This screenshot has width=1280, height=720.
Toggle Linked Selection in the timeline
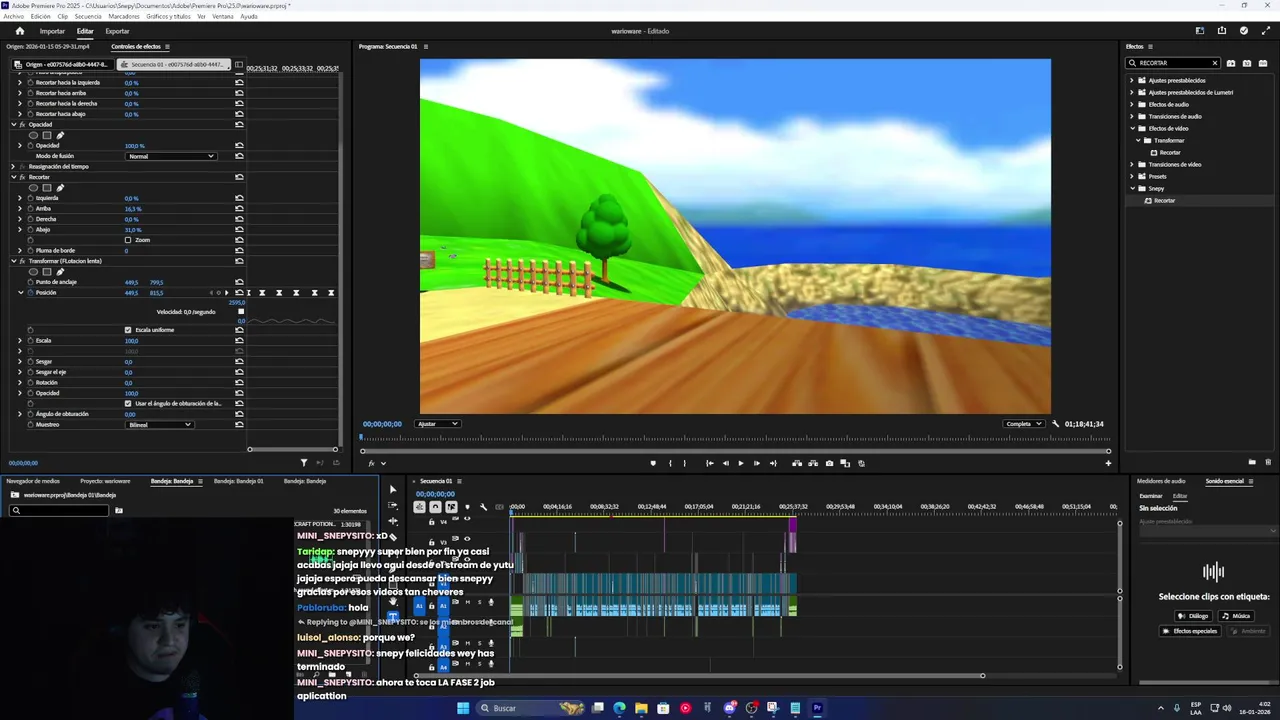pyautogui.click(x=451, y=507)
